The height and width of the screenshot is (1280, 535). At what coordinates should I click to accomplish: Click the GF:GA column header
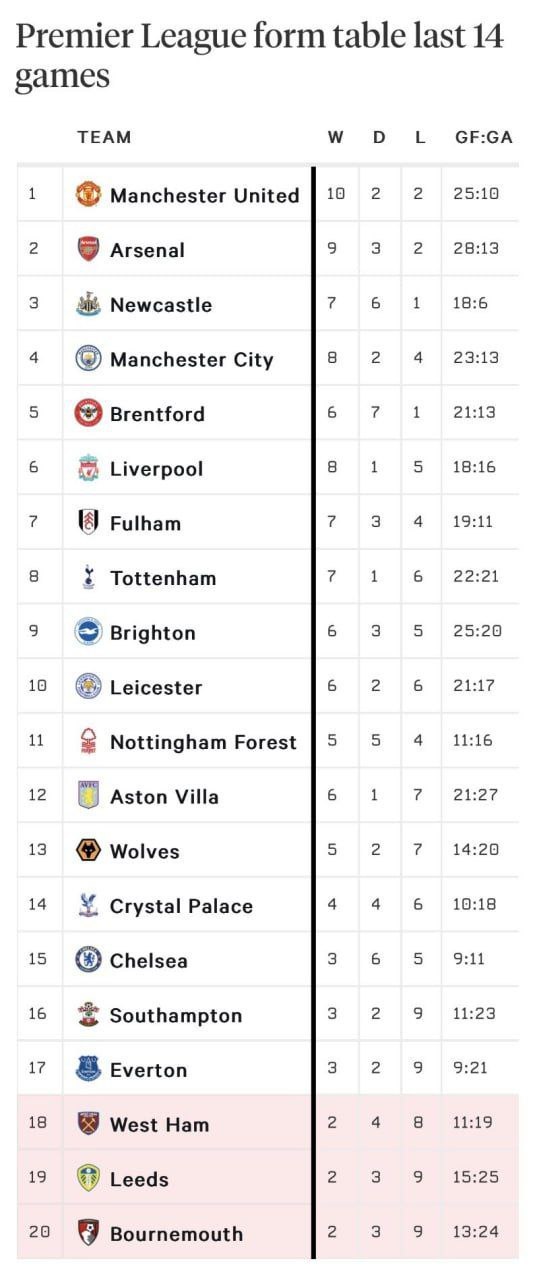pyautogui.click(x=484, y=137)
